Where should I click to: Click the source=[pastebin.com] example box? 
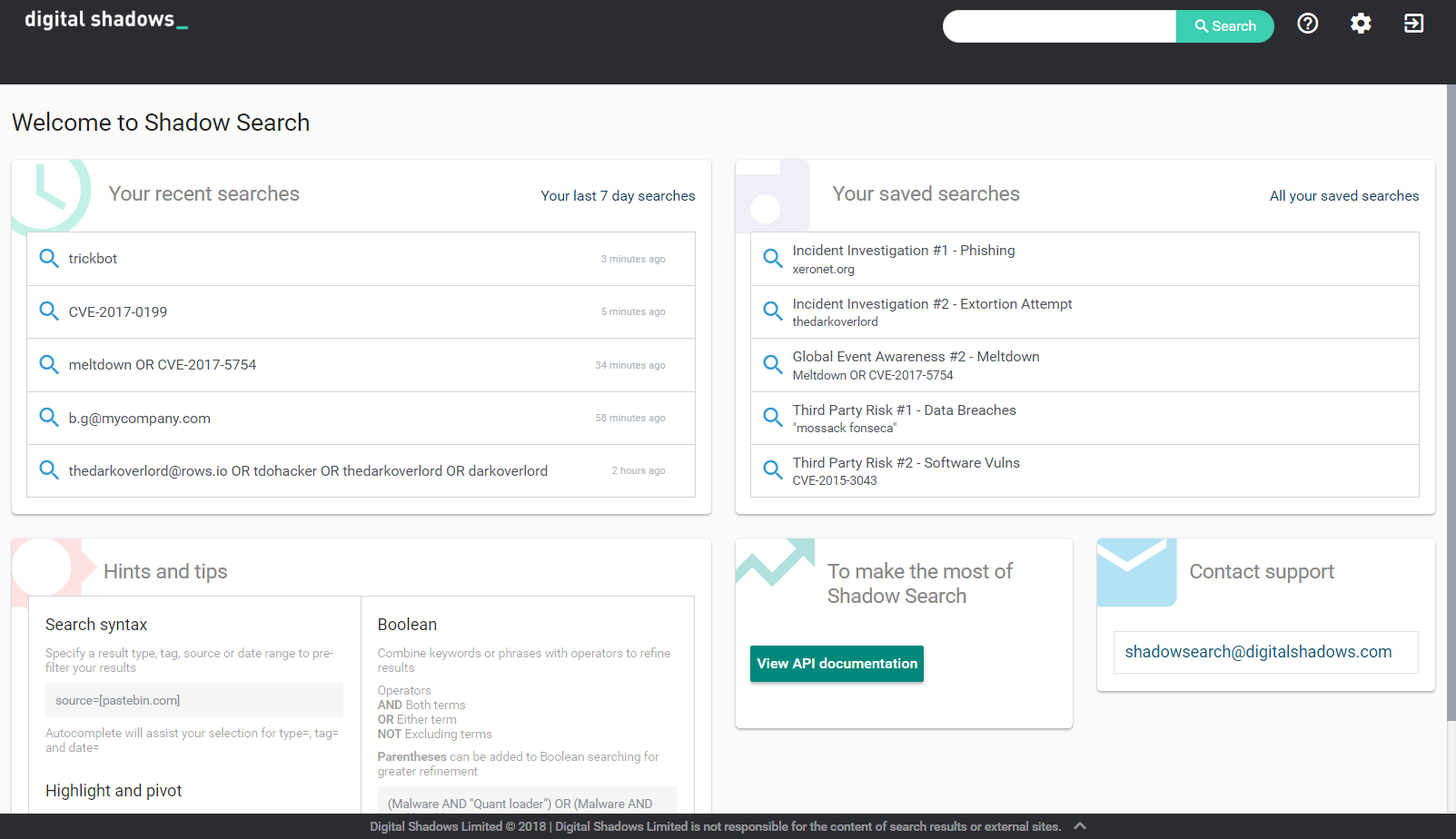click(x=194, y=700)
